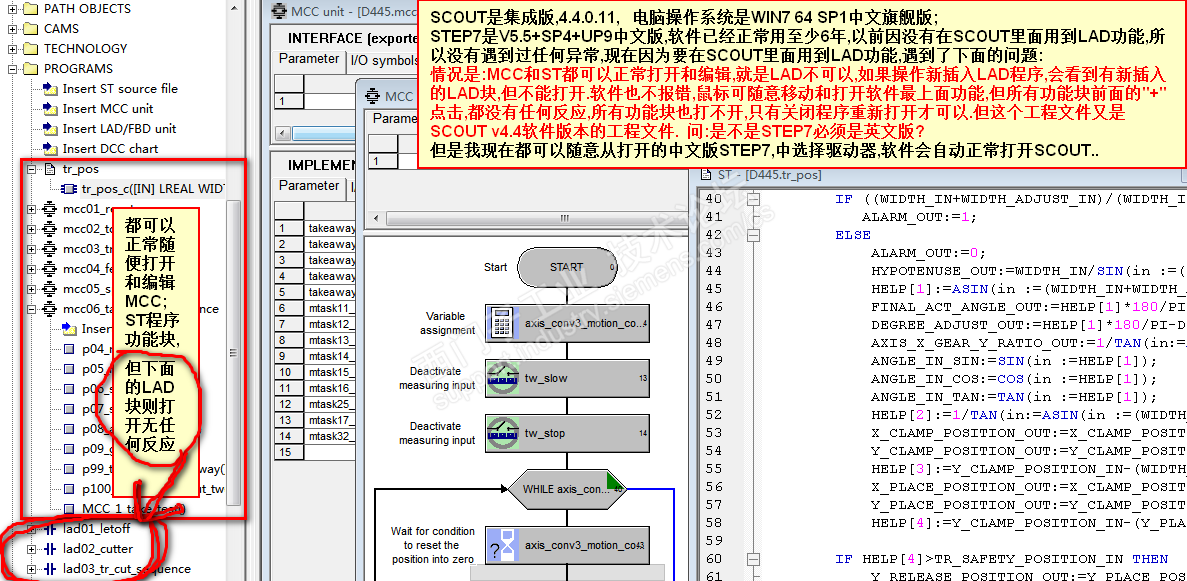Select the mcc01 unit icon in tree

pos(51,208)
